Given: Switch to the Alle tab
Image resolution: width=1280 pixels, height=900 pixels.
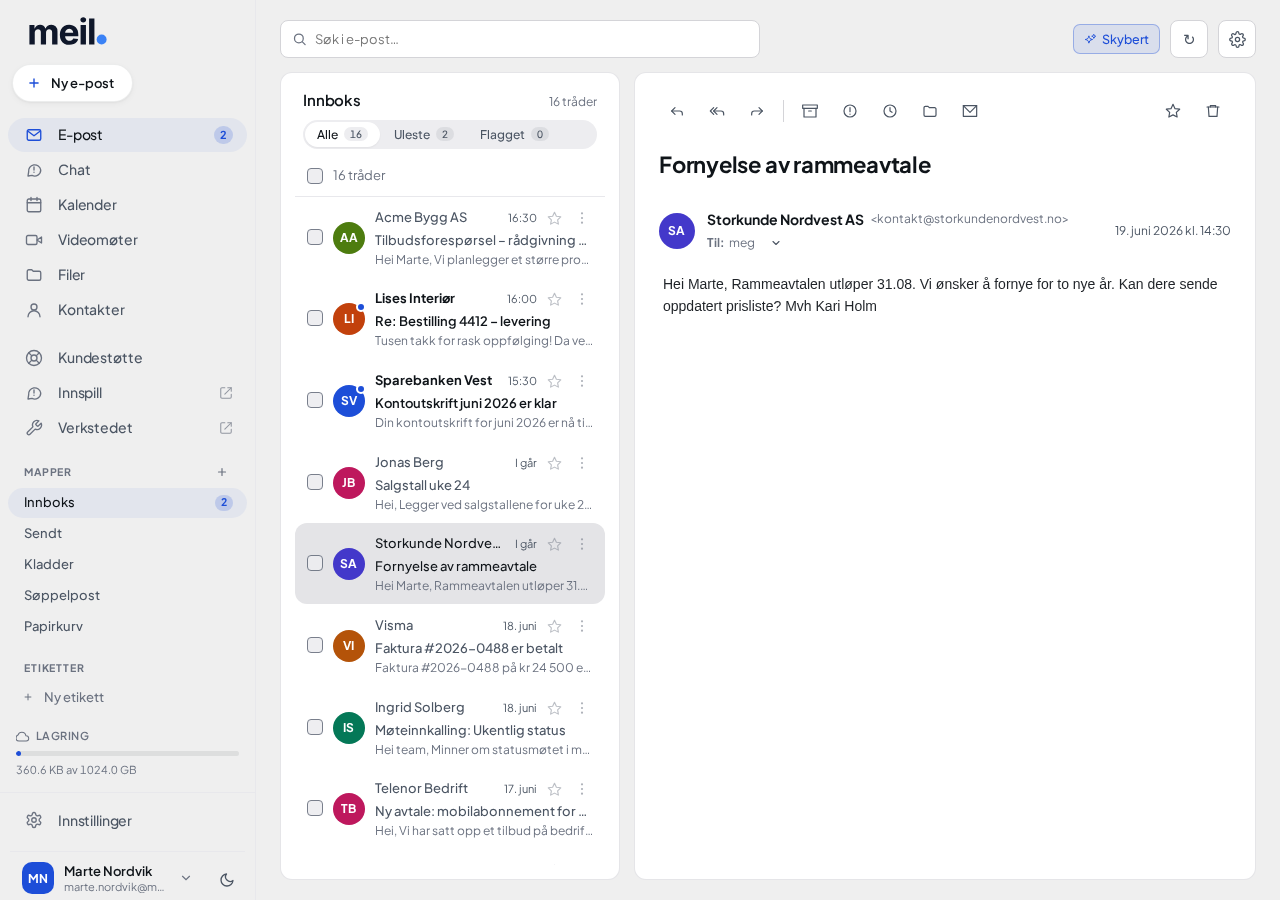Looking at the screenshot, I should point(342,135).
